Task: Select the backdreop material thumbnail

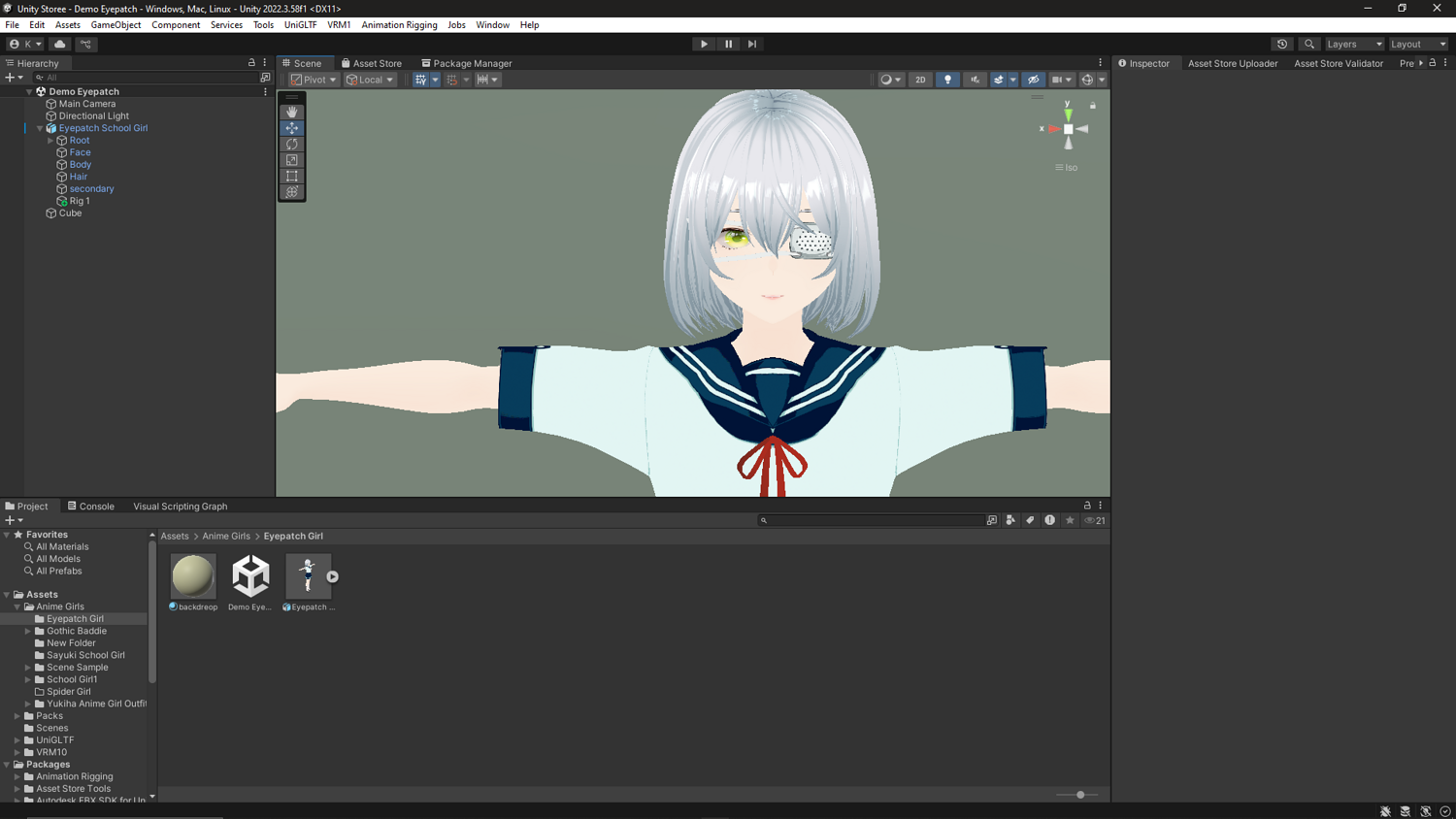Action: point(193,576)
